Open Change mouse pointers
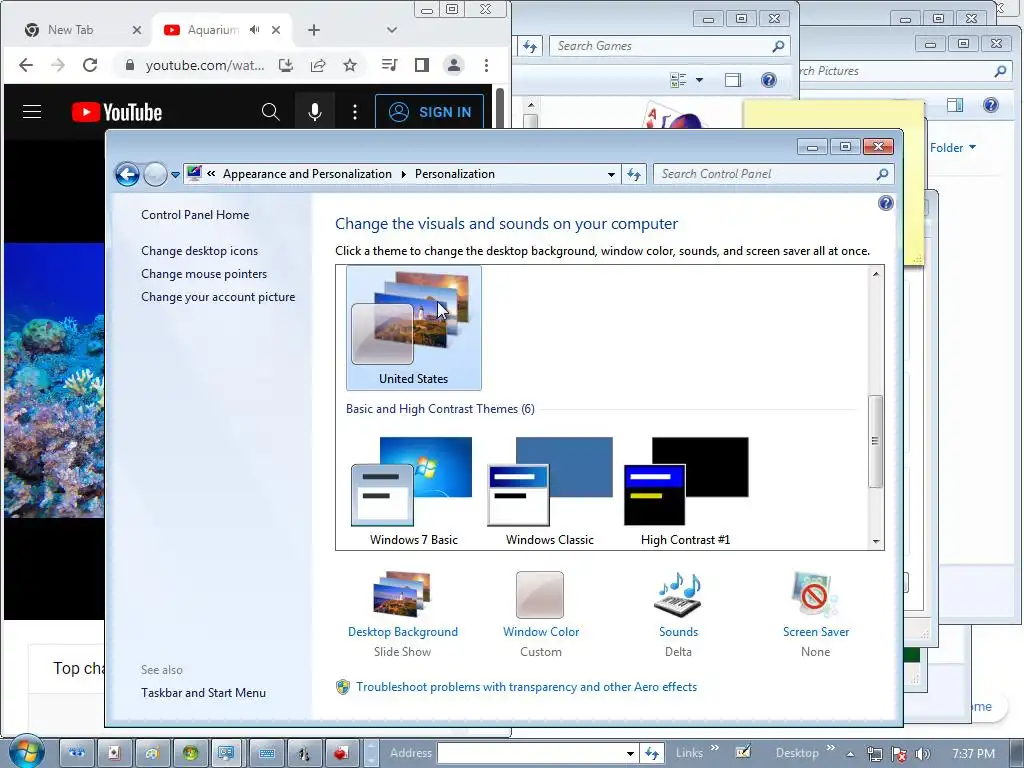Screen dimensions: 1024x768 [x=204, y=274]
